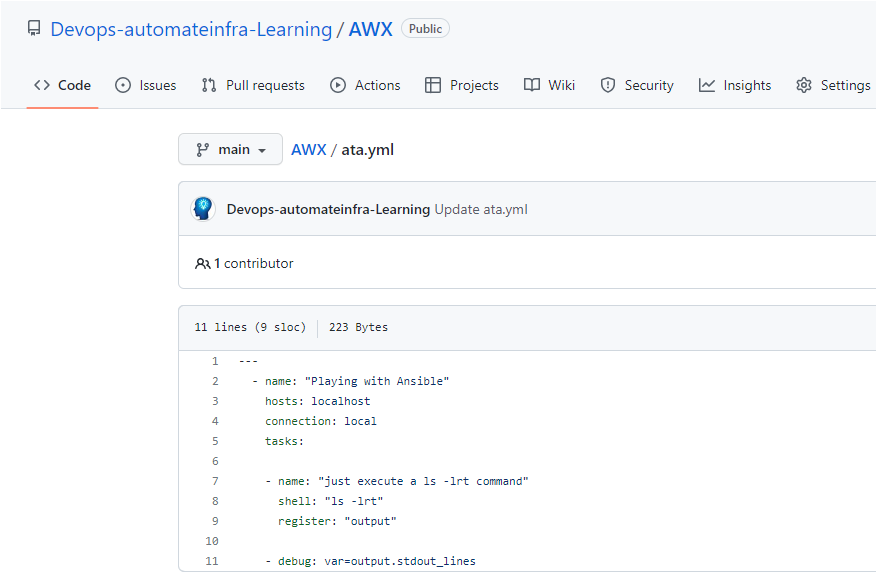
Task: Click the Actions play icon
Action: pos(338,85)
